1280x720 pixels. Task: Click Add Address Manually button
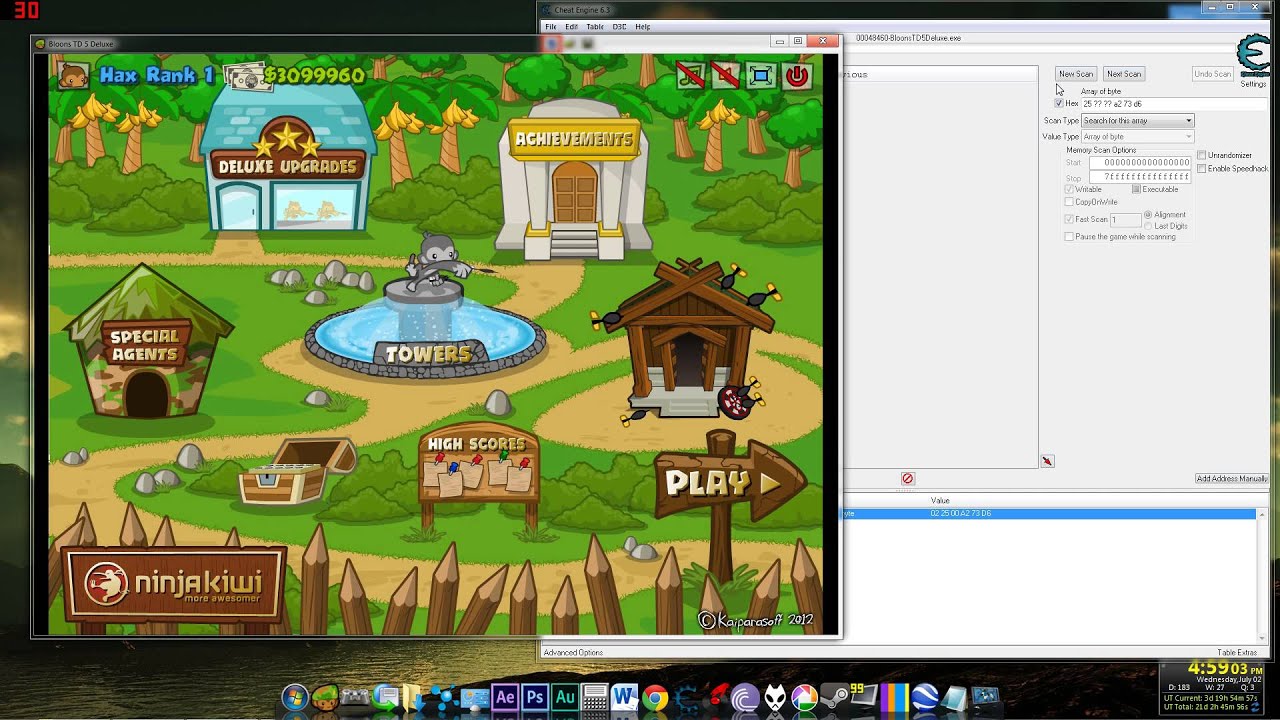click(1232, 479)
